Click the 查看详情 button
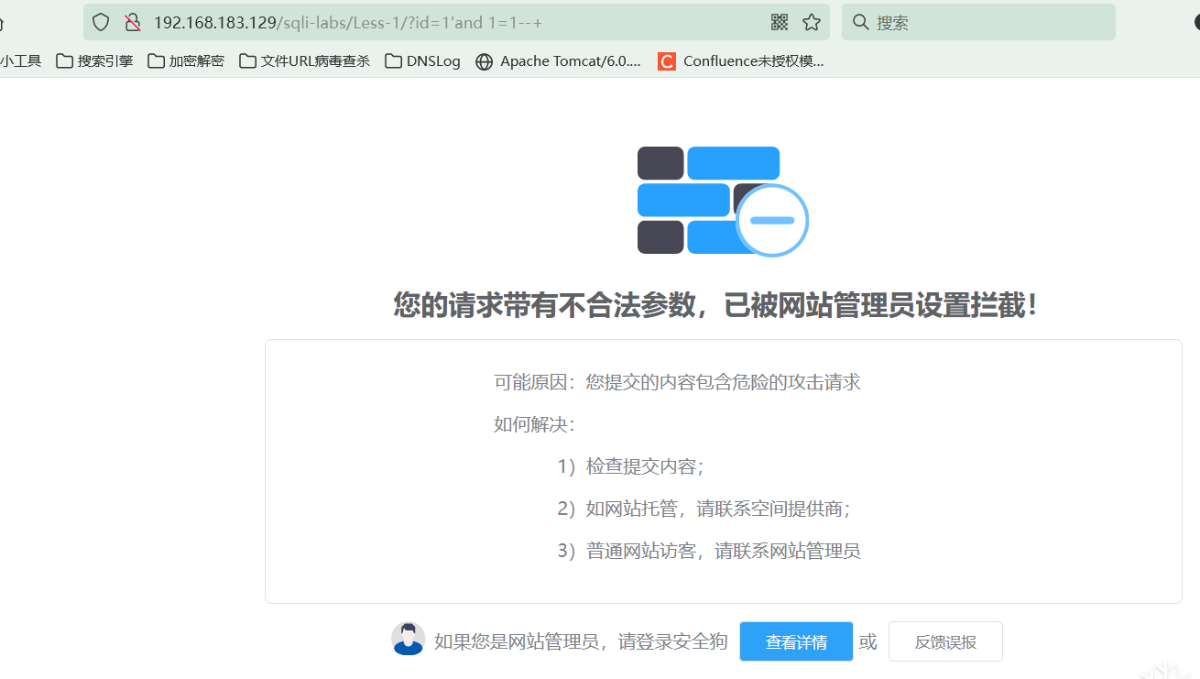 [796, 642]
